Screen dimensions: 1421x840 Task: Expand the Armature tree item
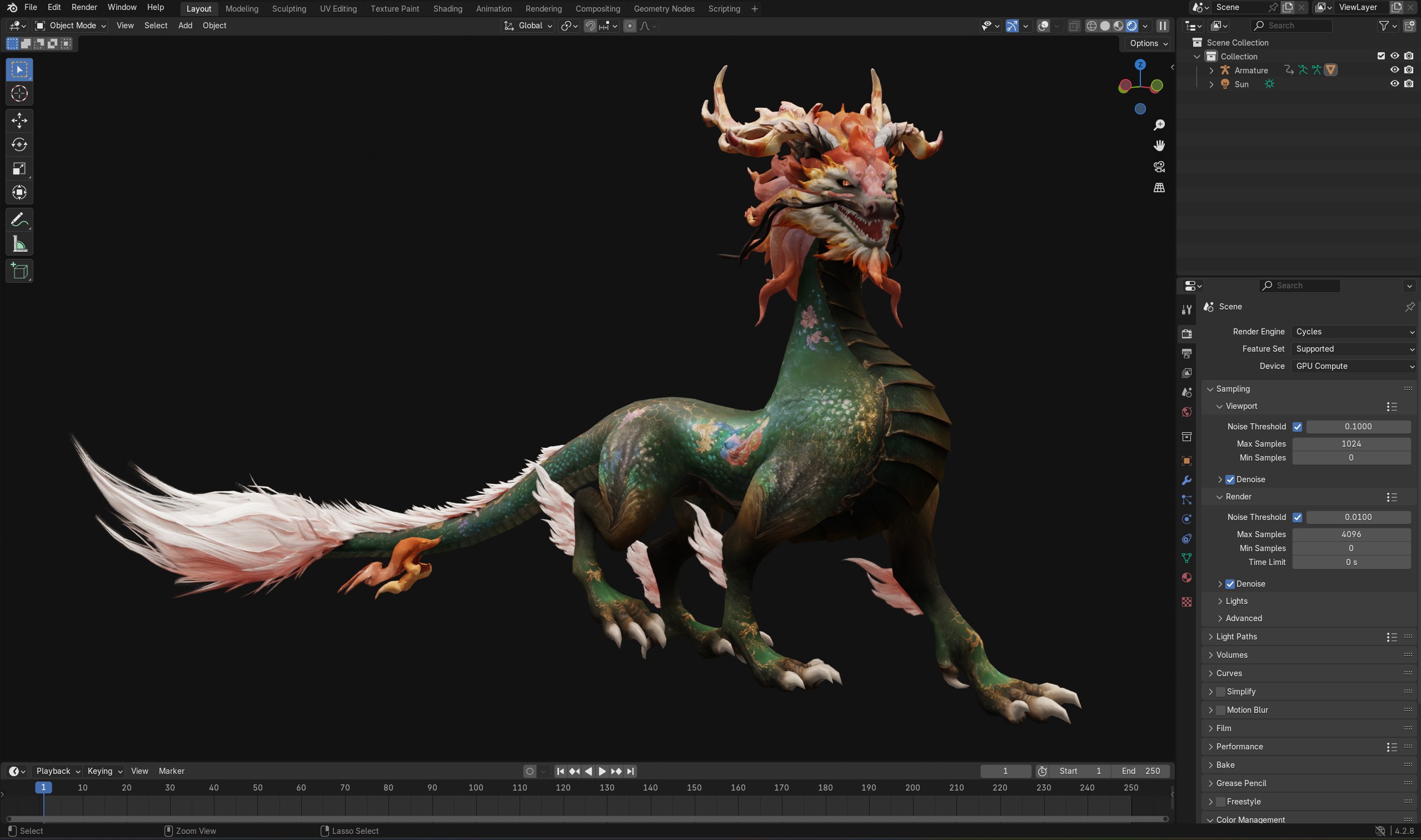[x=1211, y=70]
